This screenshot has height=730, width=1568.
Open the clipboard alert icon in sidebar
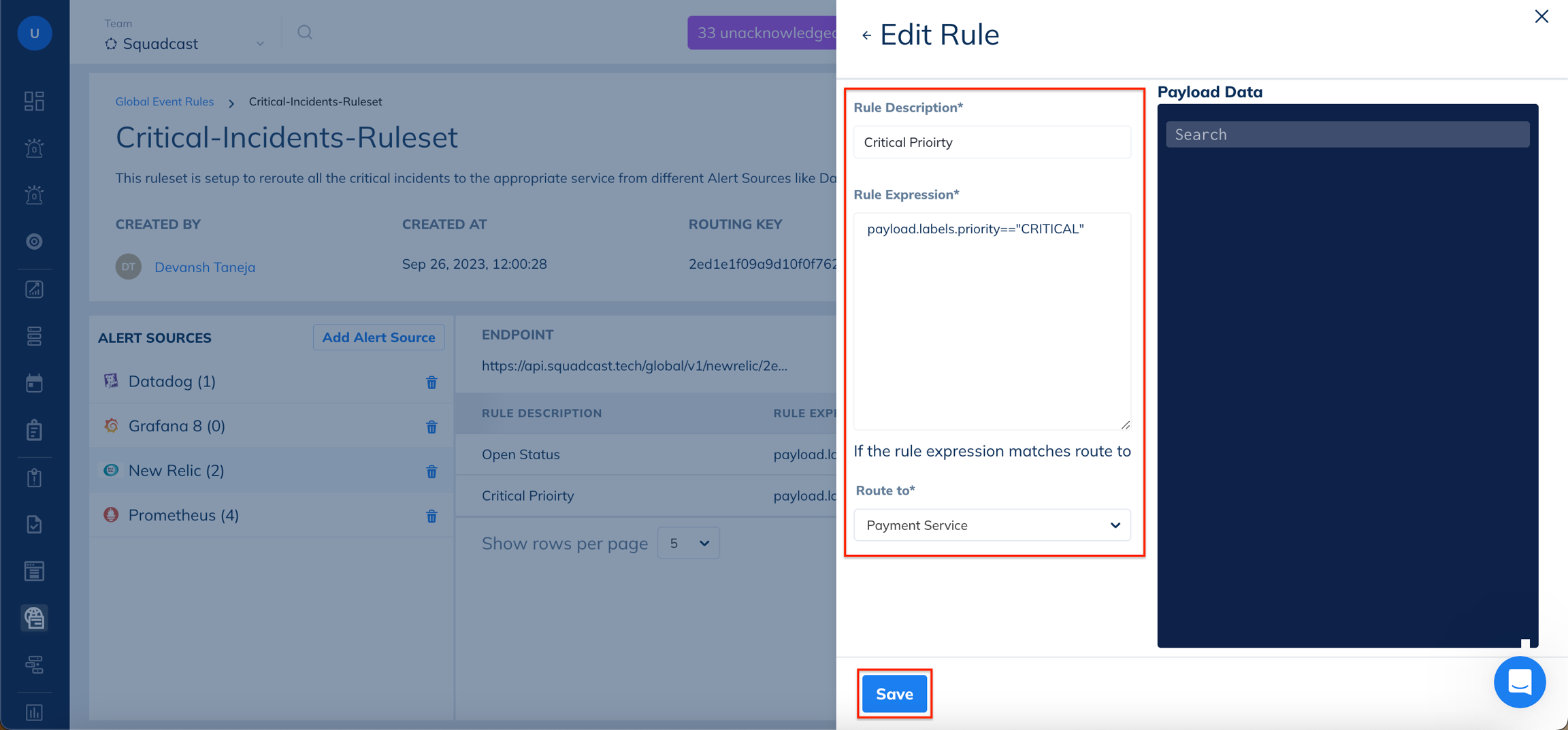[34, 478]
